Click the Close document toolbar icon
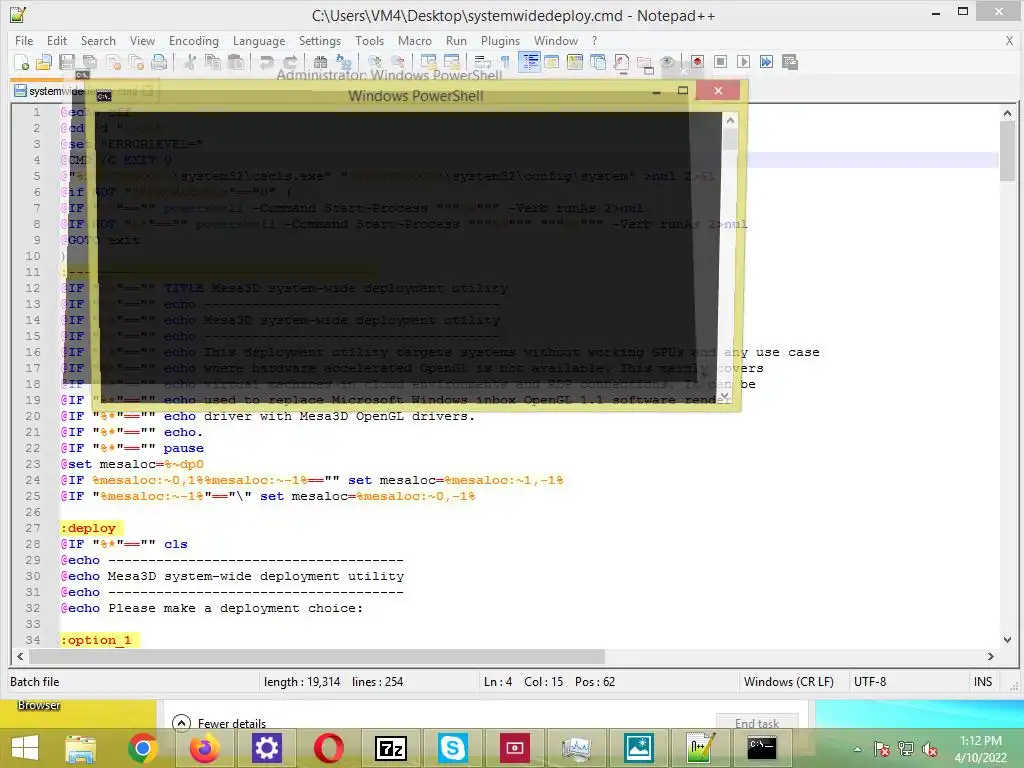1024x768 pixels. 113,62
